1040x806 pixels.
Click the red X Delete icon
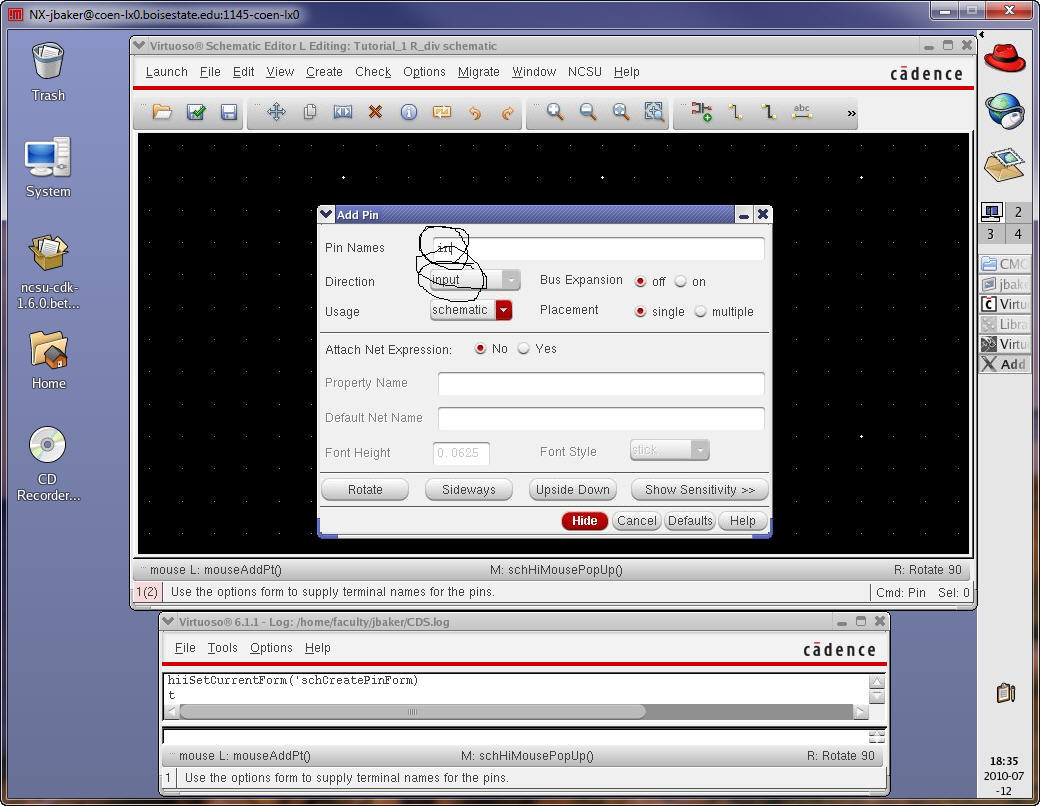pos(375,113)
